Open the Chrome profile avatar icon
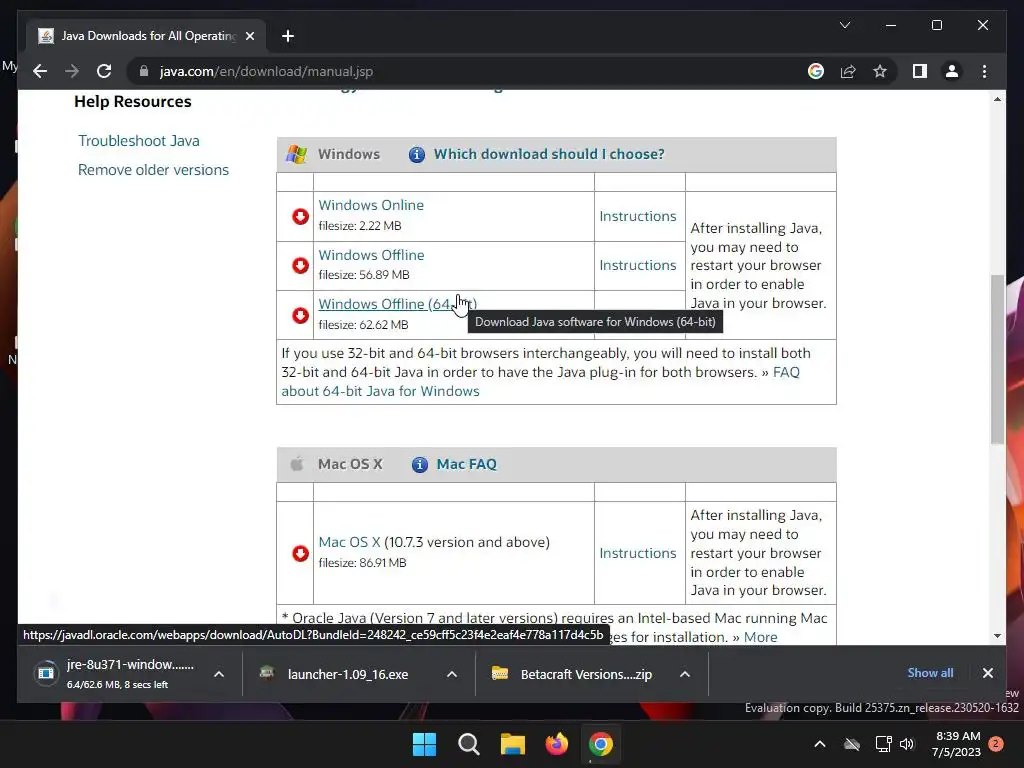1024x768 pixels. pos(952,71)
